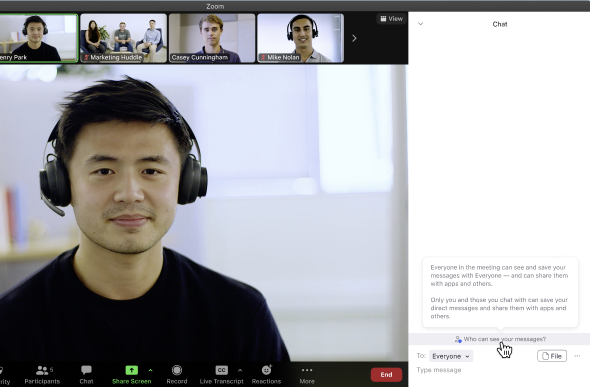
Task: Focus the 'Type message' input field
Action: pyautogui.click(x=499, y=370)
